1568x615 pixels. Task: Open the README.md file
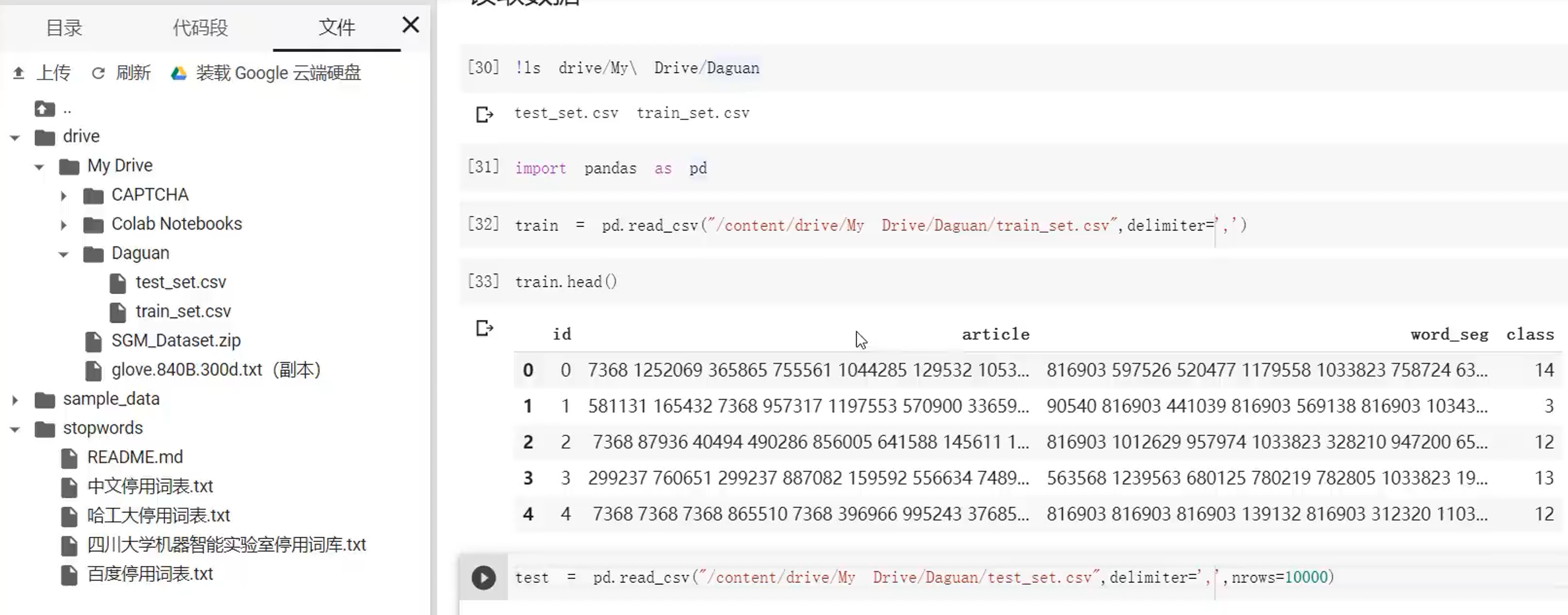click(x=135, y=457)
